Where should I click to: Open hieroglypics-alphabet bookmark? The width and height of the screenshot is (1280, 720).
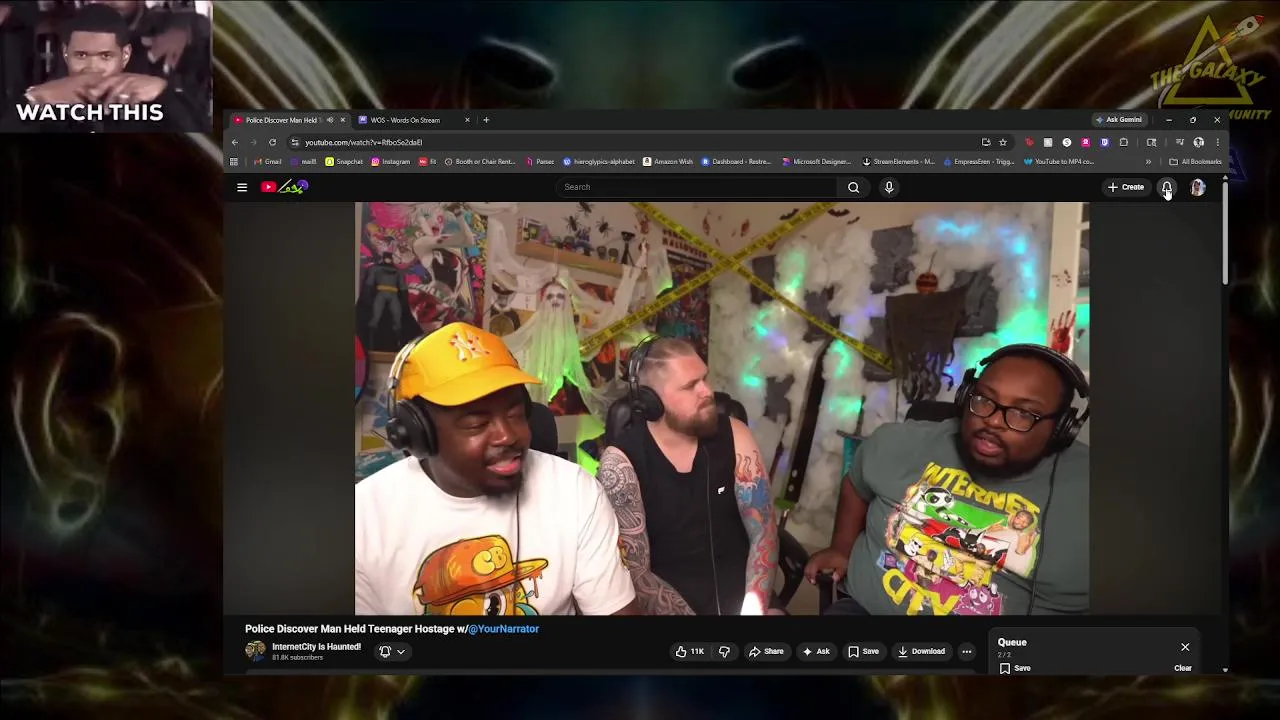click(x=599, y=161)
